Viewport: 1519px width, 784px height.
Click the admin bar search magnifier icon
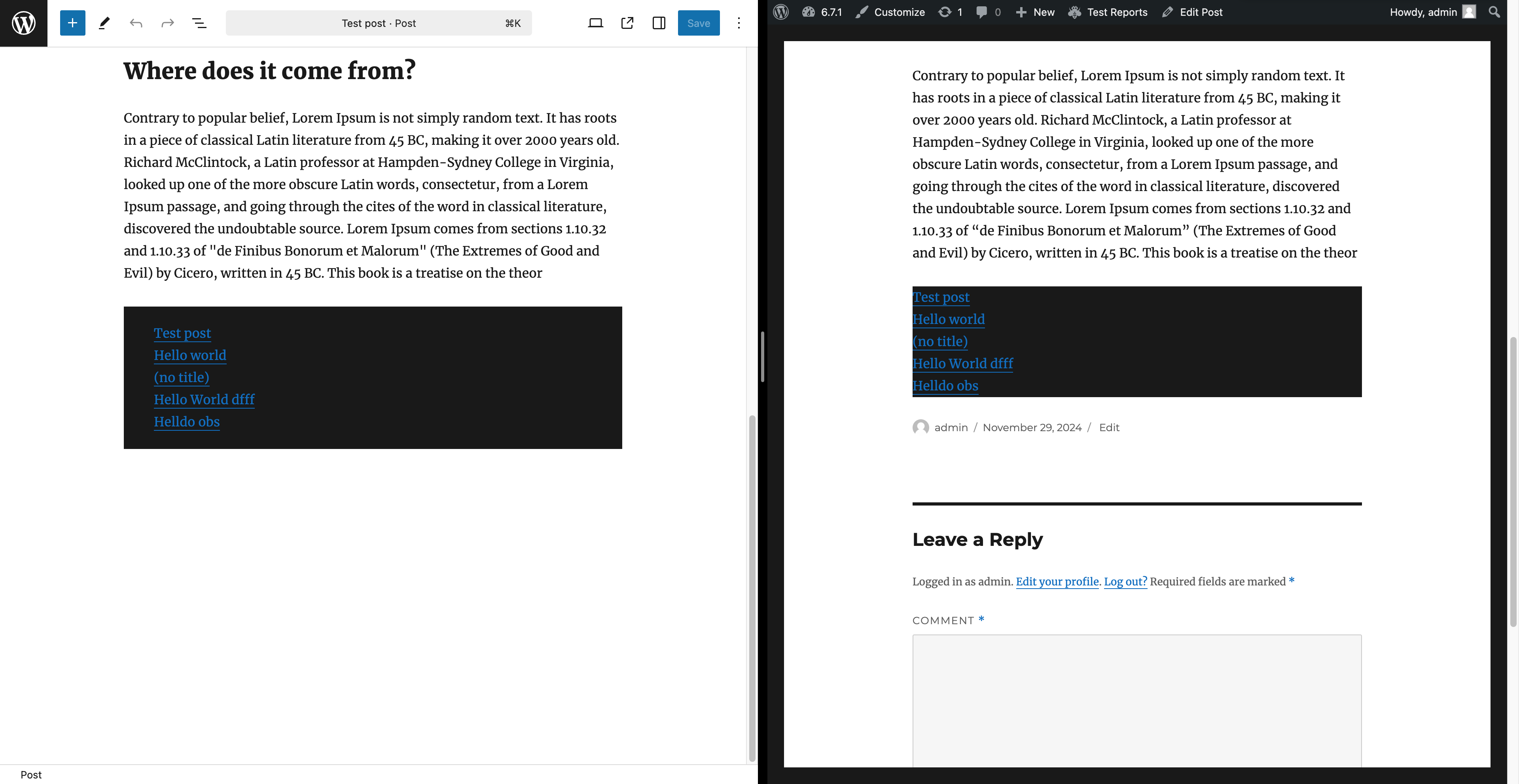(1494, 12)
